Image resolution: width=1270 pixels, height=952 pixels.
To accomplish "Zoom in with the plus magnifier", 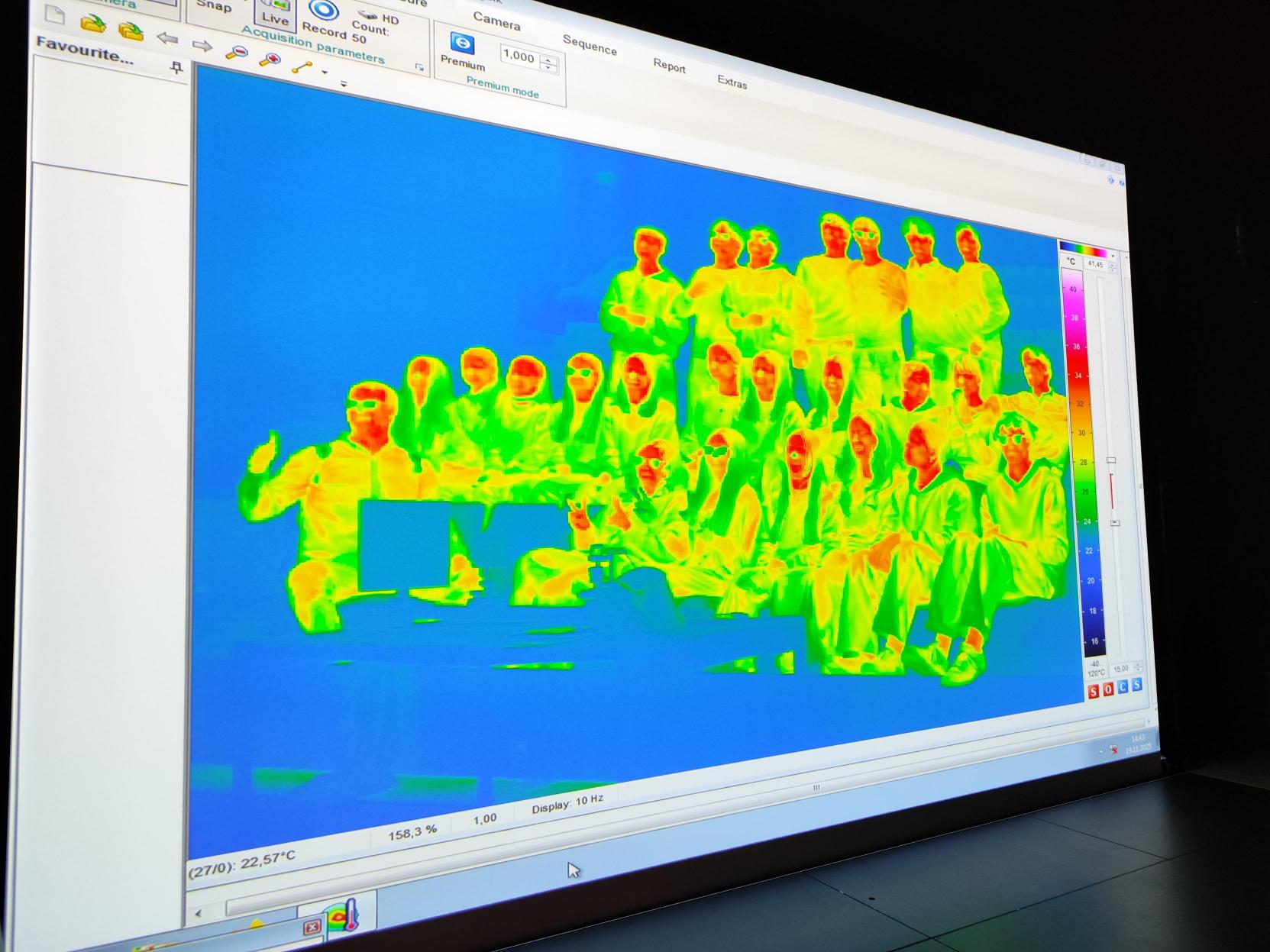I will tap(270, 60).
